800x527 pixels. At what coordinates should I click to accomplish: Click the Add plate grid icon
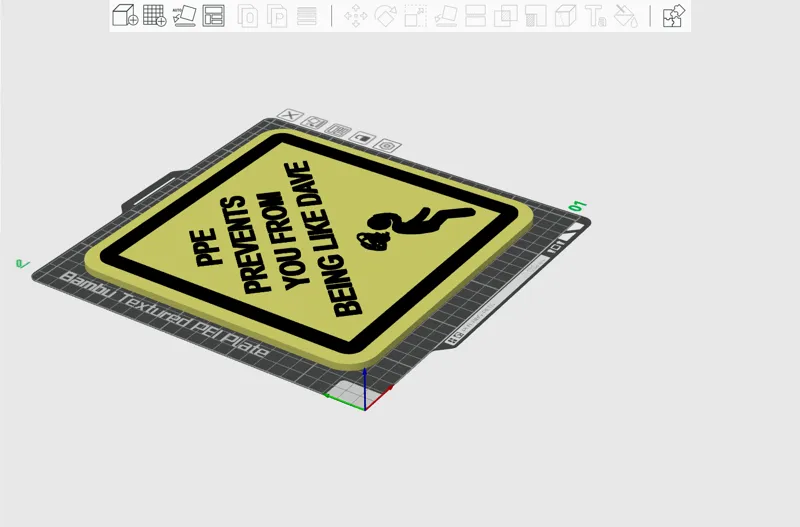click(x=155, y=15)
